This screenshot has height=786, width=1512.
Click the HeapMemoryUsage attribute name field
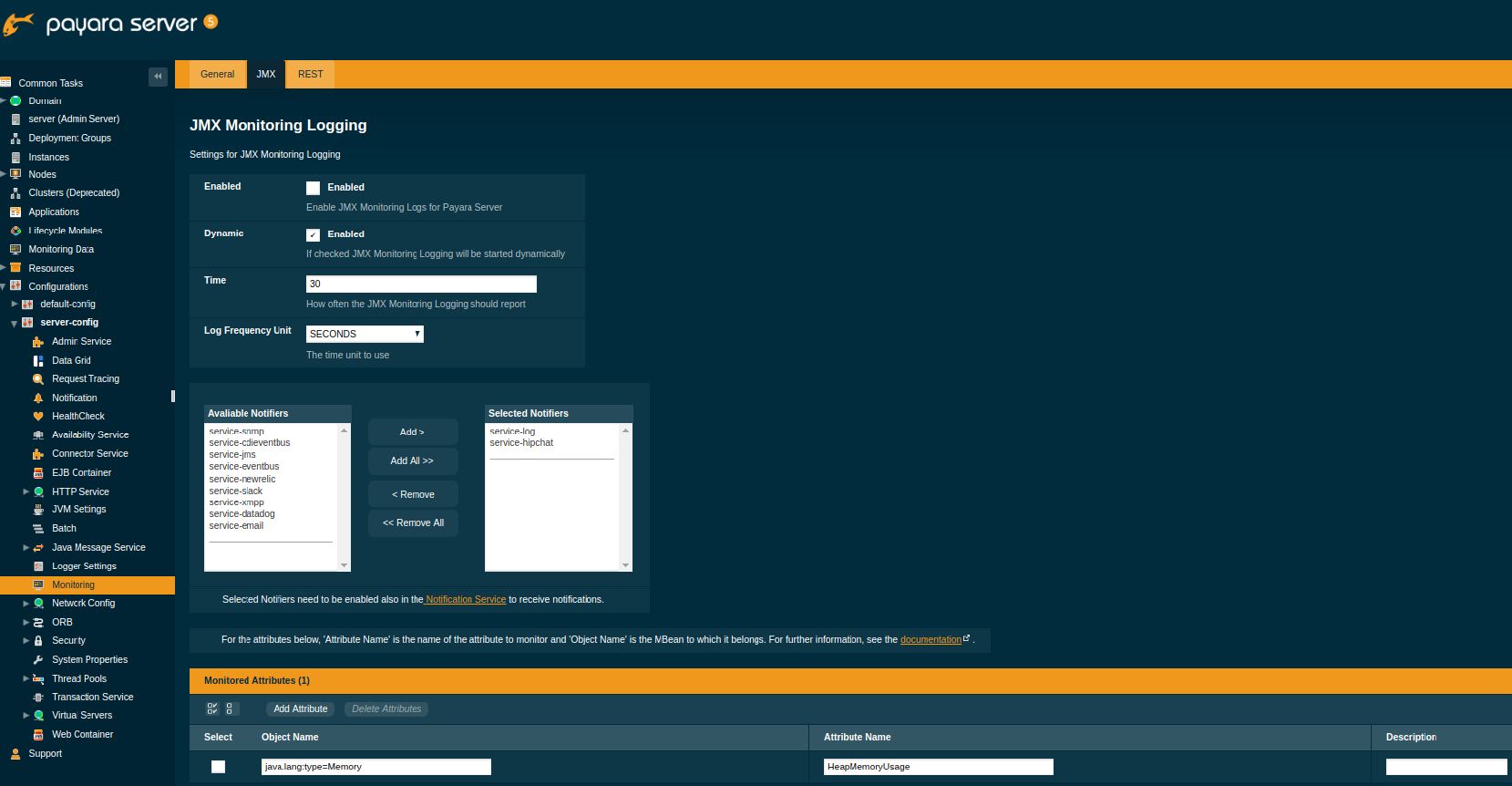938,767
